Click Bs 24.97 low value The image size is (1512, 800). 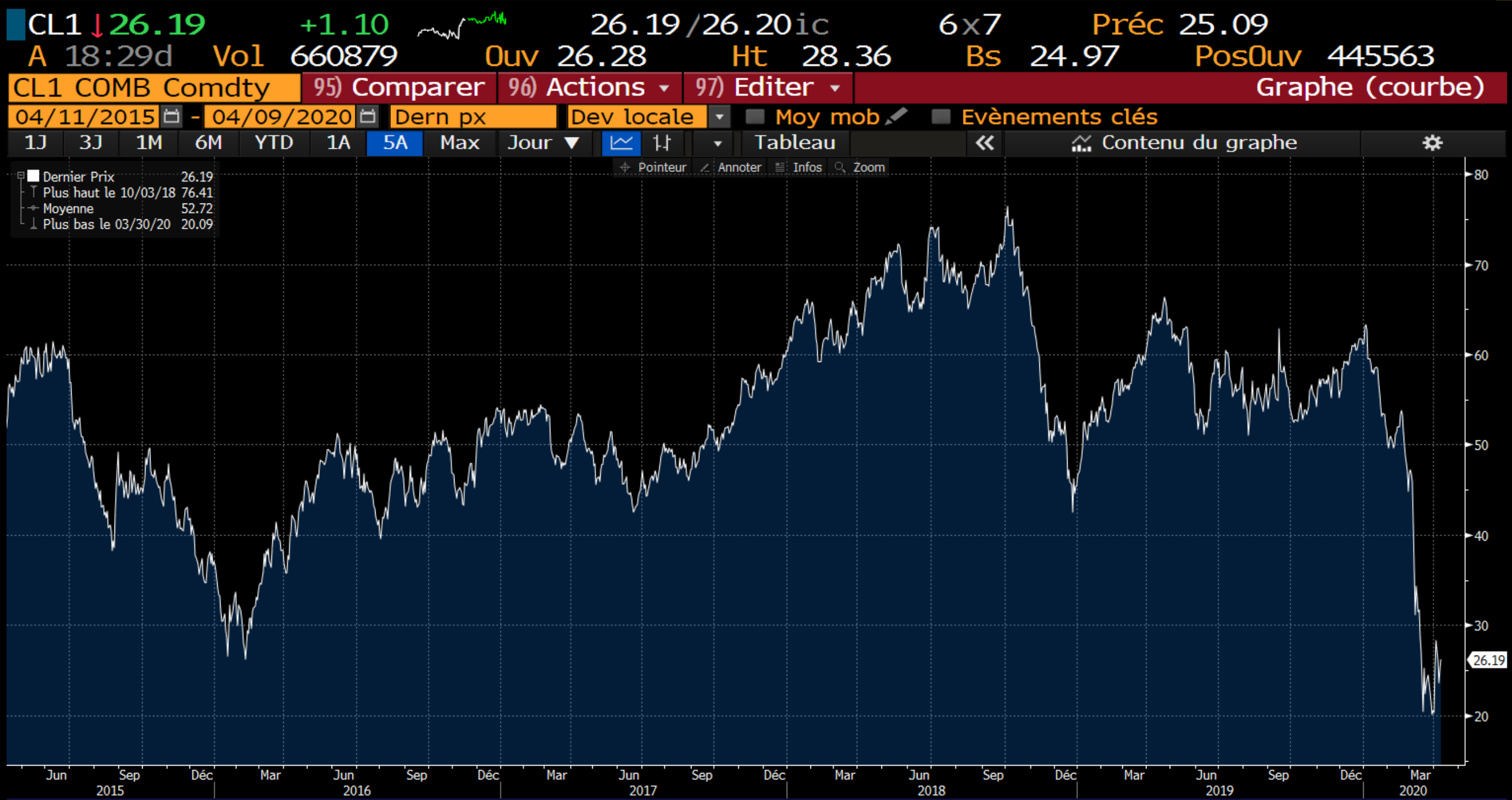tap(1074, 56)
